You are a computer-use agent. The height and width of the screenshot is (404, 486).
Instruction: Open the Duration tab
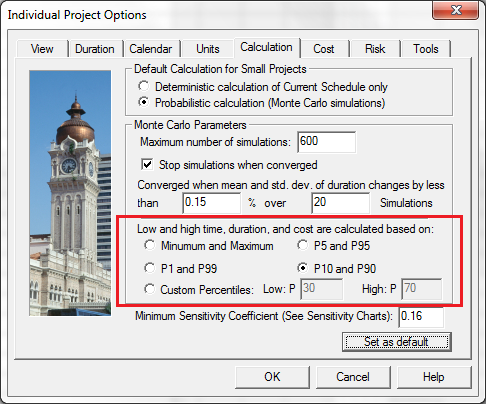[95, 49]
